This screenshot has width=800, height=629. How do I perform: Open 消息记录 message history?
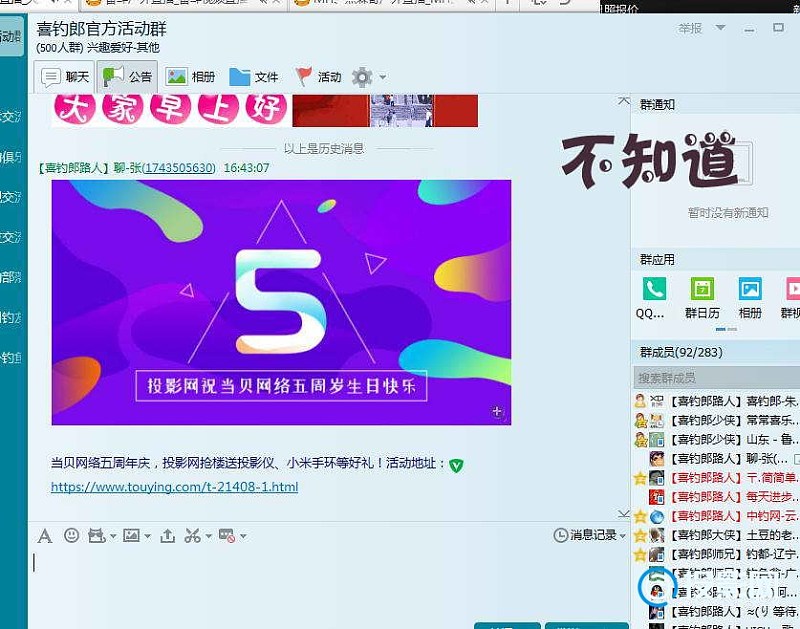pyautogui.click(x=586, y=535)
